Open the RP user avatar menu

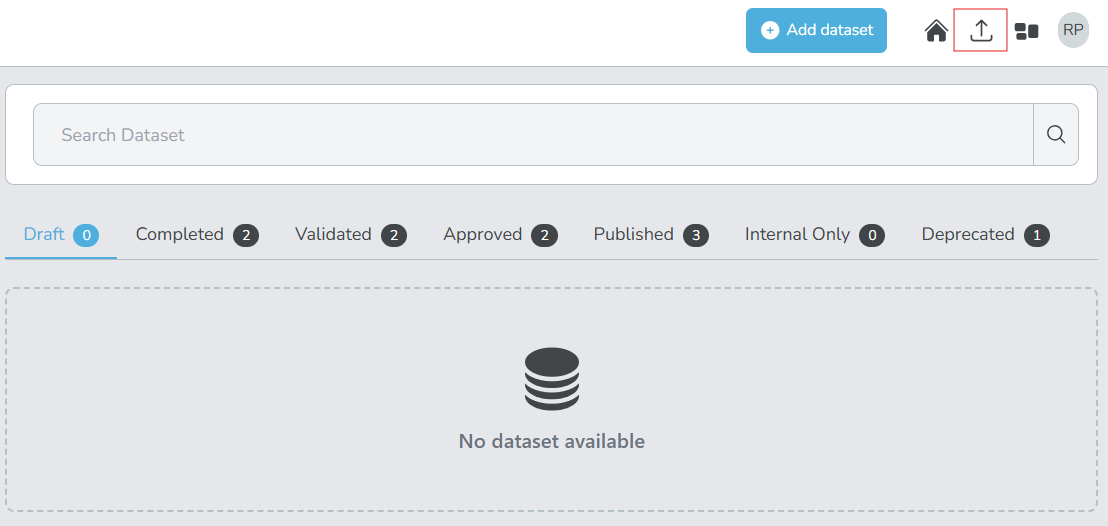point(1073,30)
